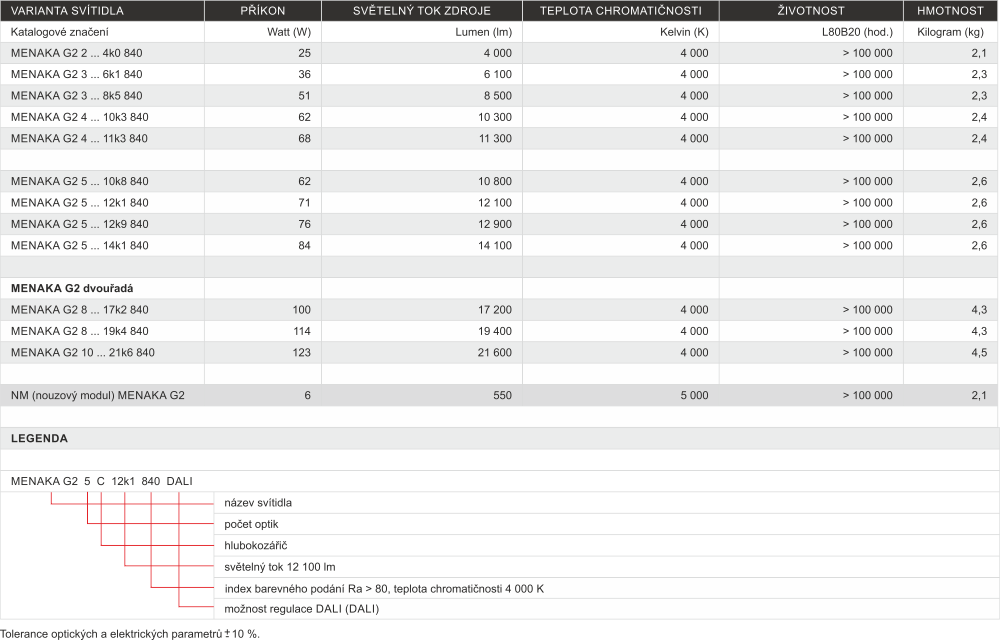The image size is (1000, 640).
Task: Click the HMOTNOST column header
Action: [950, 11]
